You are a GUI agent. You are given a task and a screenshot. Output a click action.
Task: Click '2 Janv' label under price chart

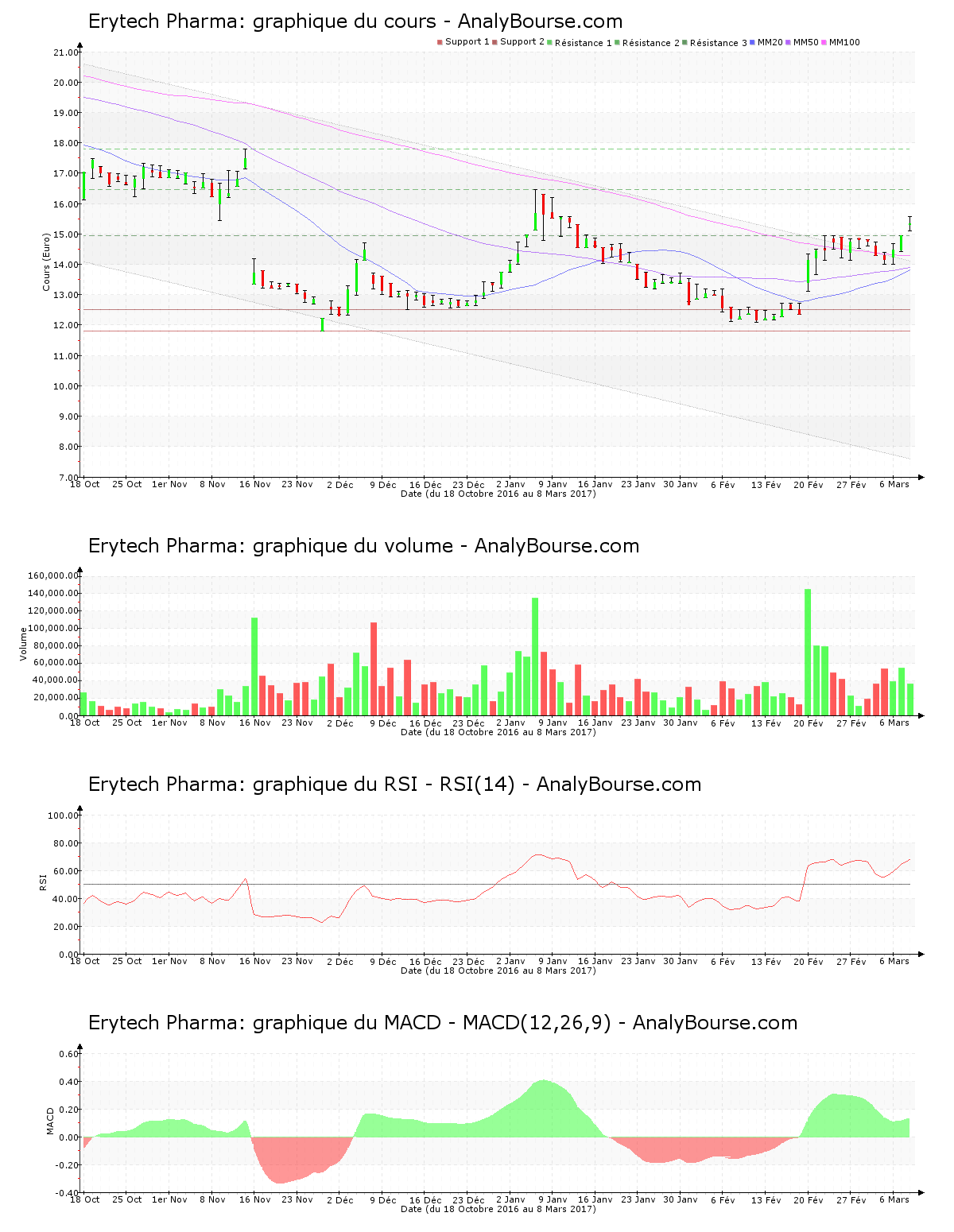tap(510, 484)
